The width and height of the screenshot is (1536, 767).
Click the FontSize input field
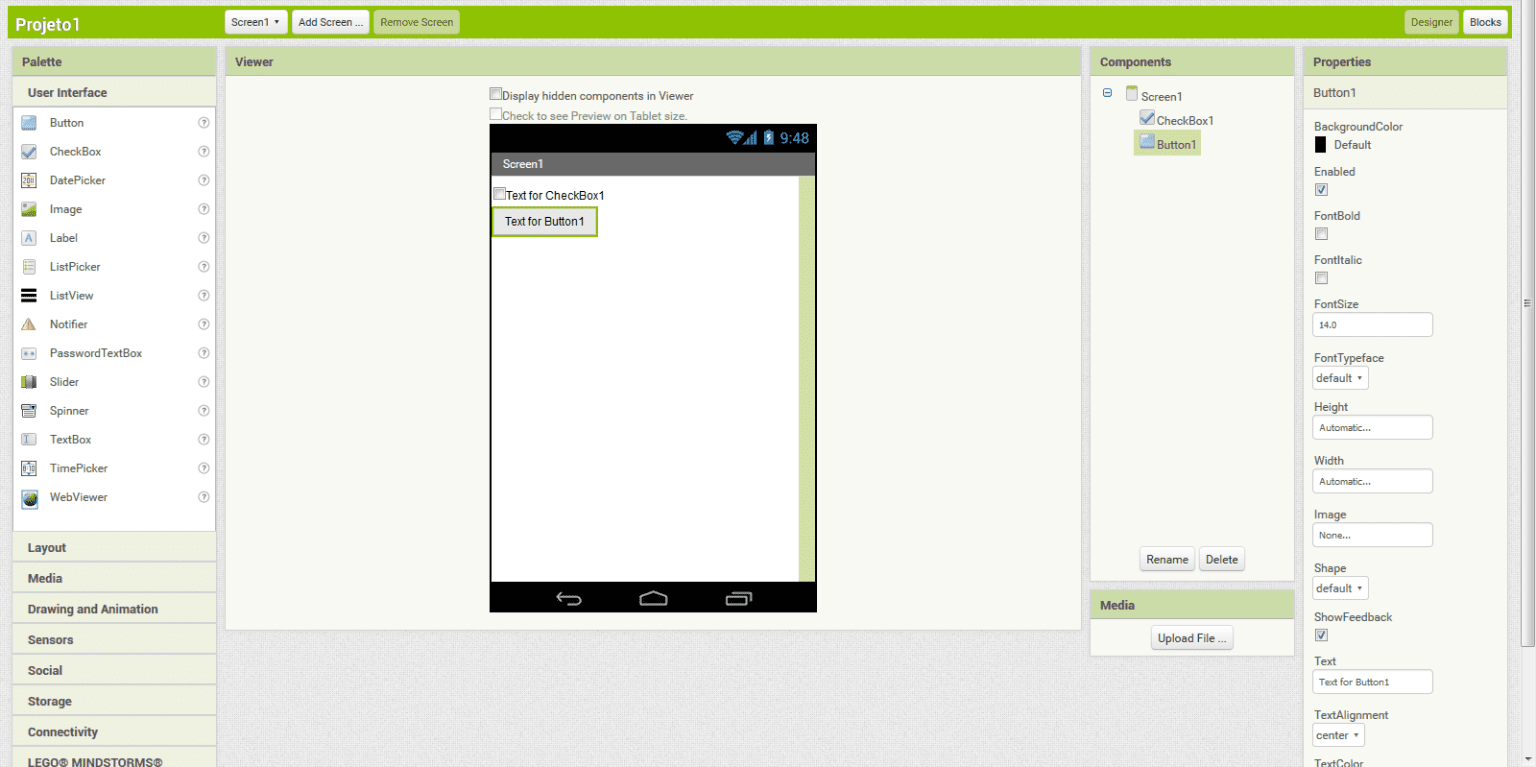[1372, 324]
